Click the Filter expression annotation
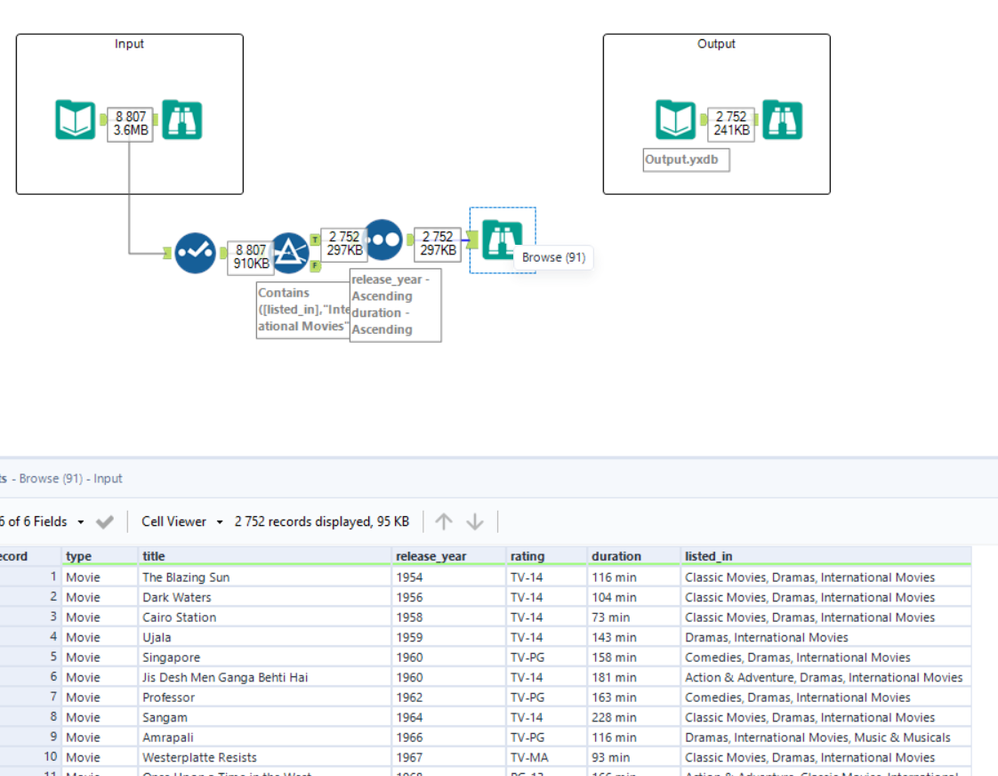This screenshot has width=998, height=776. tap(303, 310)
